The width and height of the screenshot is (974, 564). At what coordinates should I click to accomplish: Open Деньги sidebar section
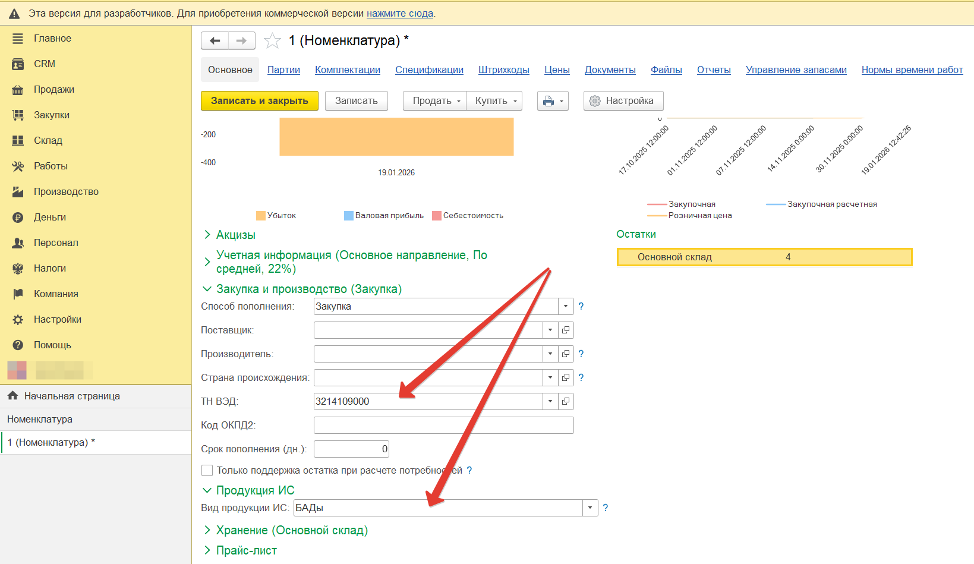tap(49, 217)
